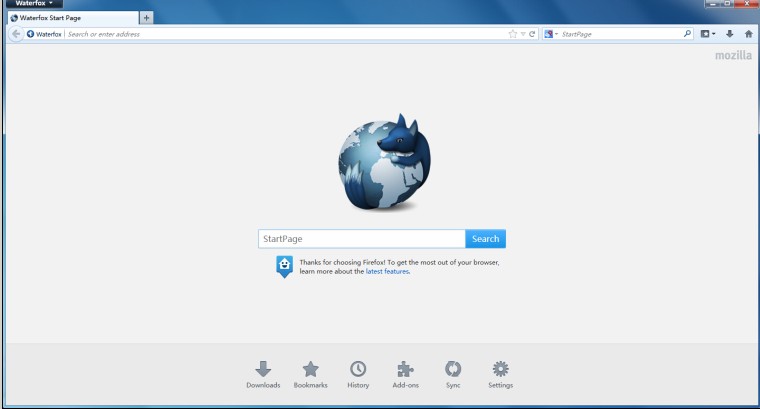Open the Waterfox application menu button

click(34, 3)
